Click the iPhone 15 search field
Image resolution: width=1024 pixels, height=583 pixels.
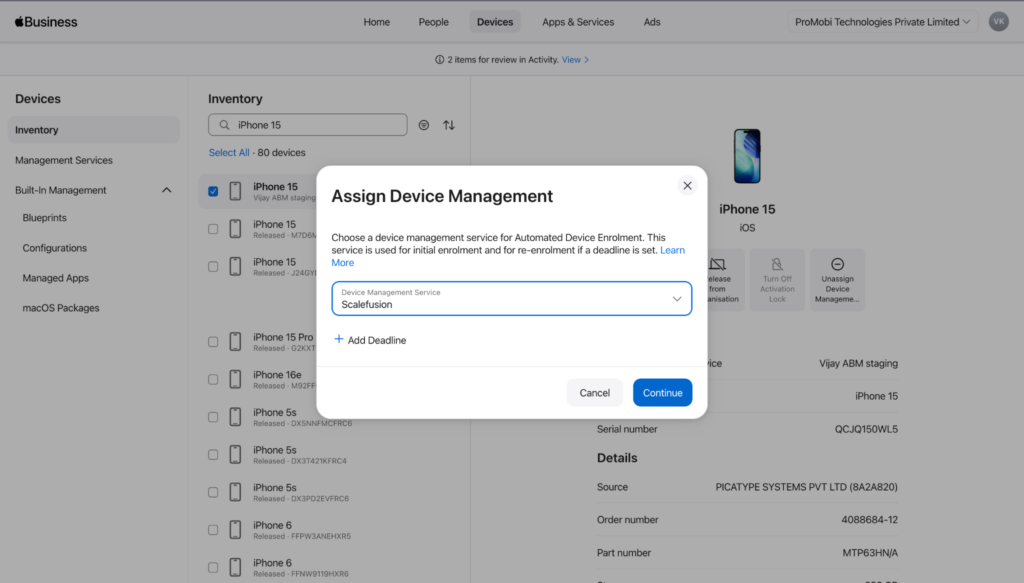[308, 125]
